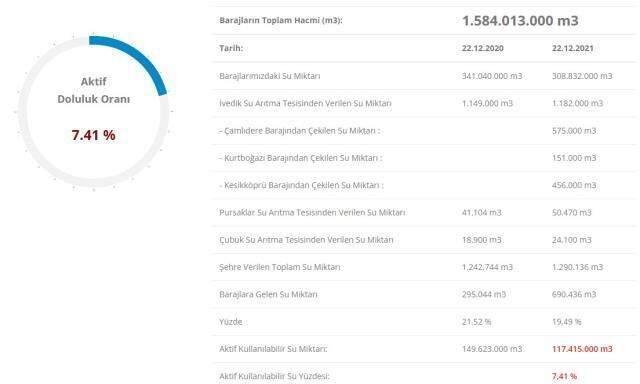
Task: Click the 21.52 % value
Action: [x=477, y=322]
